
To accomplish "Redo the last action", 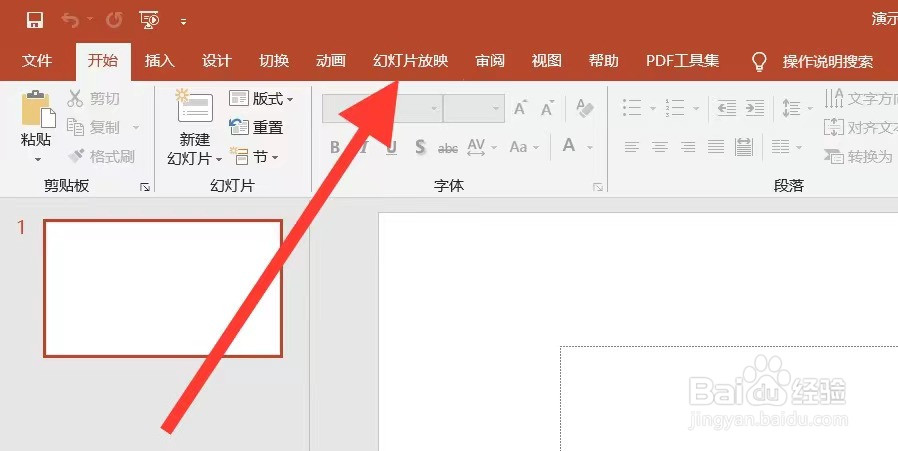I will click(x=114, y=21).
